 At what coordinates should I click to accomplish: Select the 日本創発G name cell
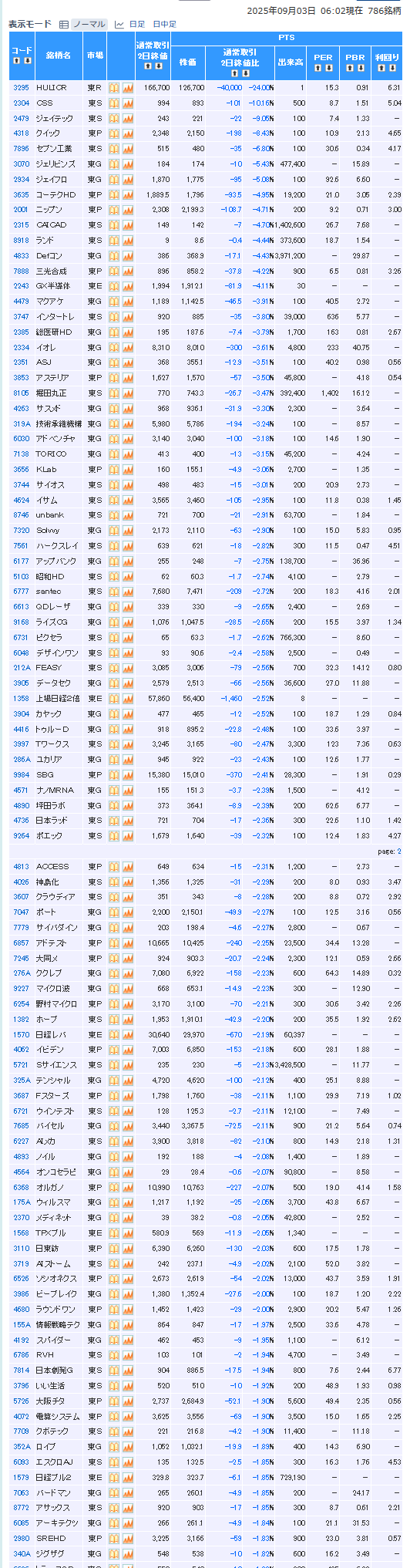(x=59, y=1371)
